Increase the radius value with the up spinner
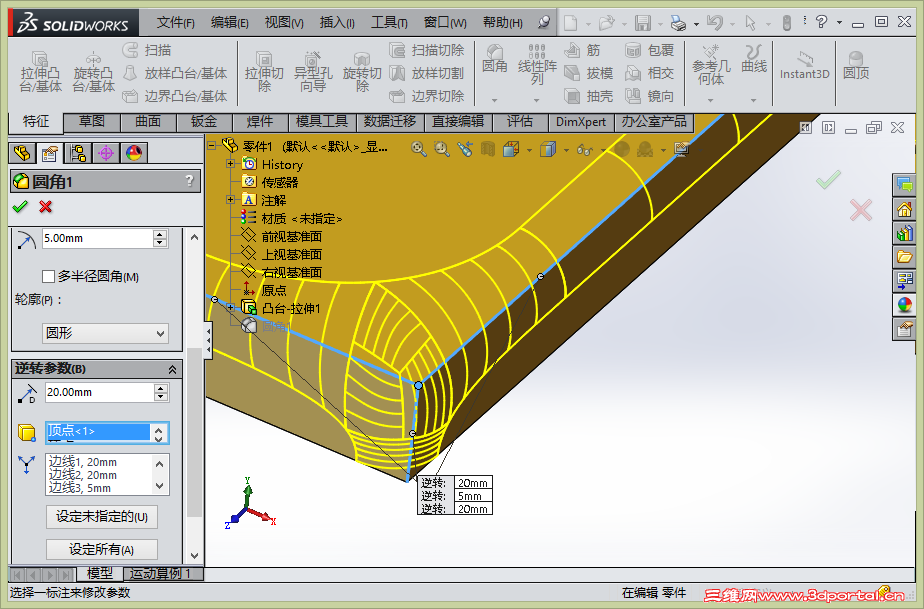Viewport: 924px width, 609px height. pos(160,234)
